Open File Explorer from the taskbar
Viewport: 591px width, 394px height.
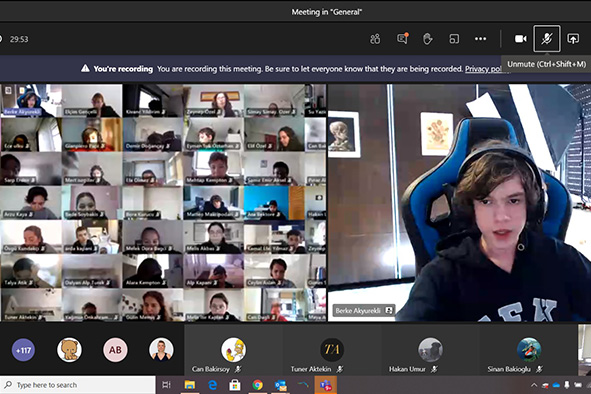pos(190,385)
